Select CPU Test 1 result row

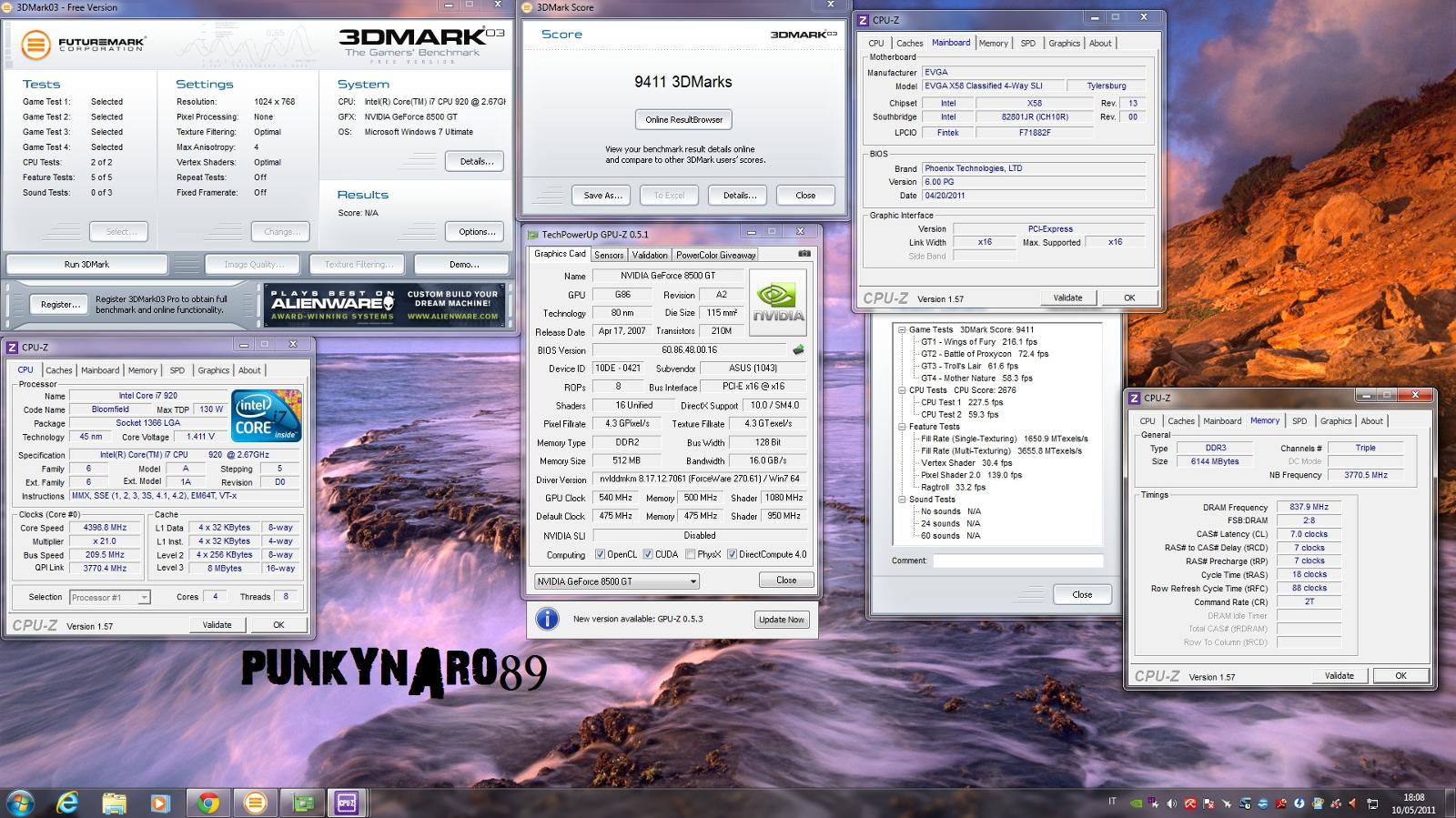click(962, 402)
